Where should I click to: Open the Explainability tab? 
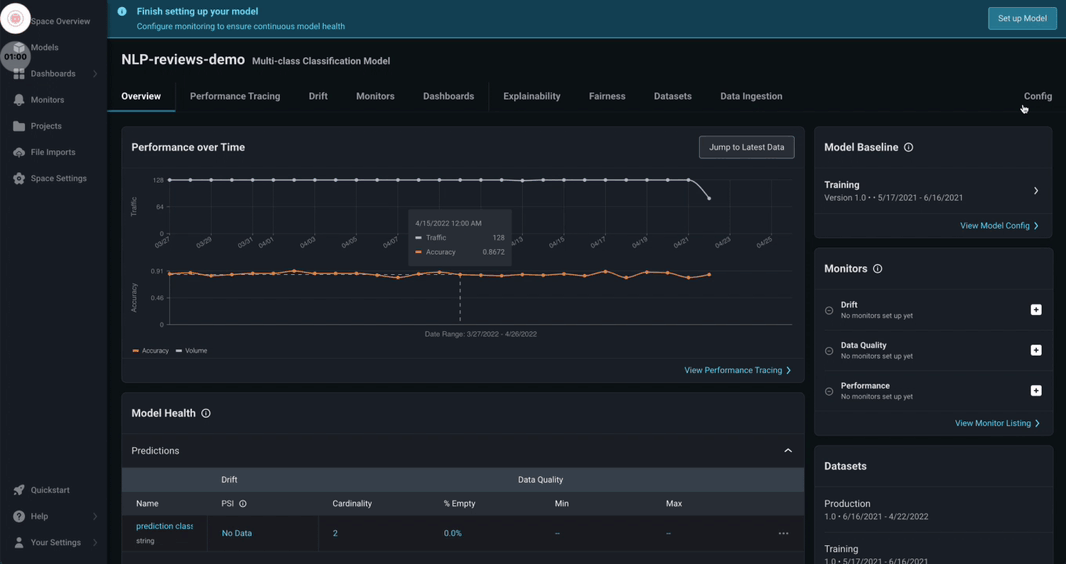[532, 96]
